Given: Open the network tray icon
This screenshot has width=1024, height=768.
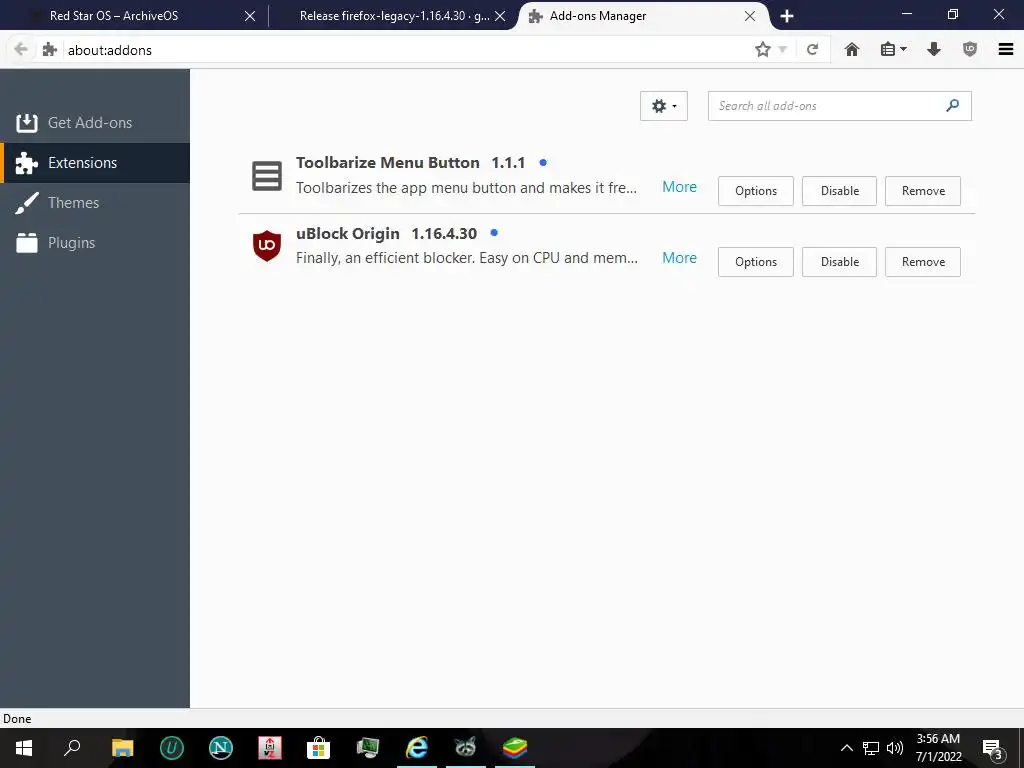Looking at the screenshot, I should [x=871, y=748].
